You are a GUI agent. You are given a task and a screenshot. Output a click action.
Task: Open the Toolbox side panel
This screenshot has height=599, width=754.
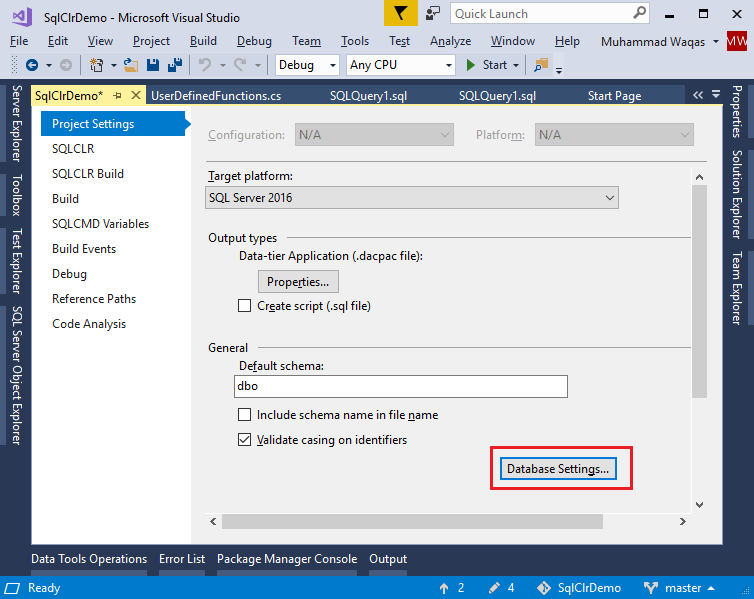pyautogui.click(x=17, y=195)
